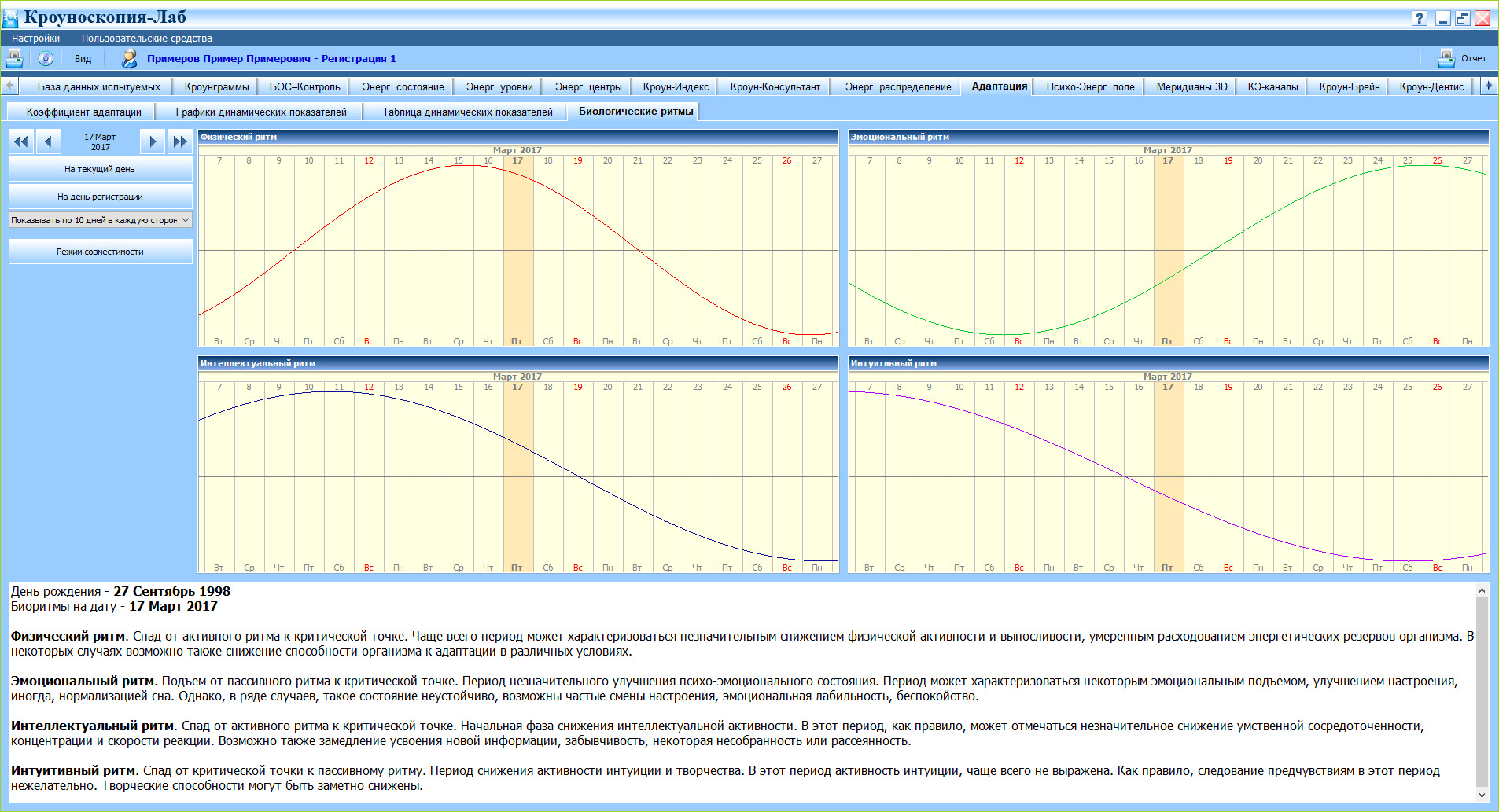
Task: Click На день регистрации button
Action: (x=100, y=197)
